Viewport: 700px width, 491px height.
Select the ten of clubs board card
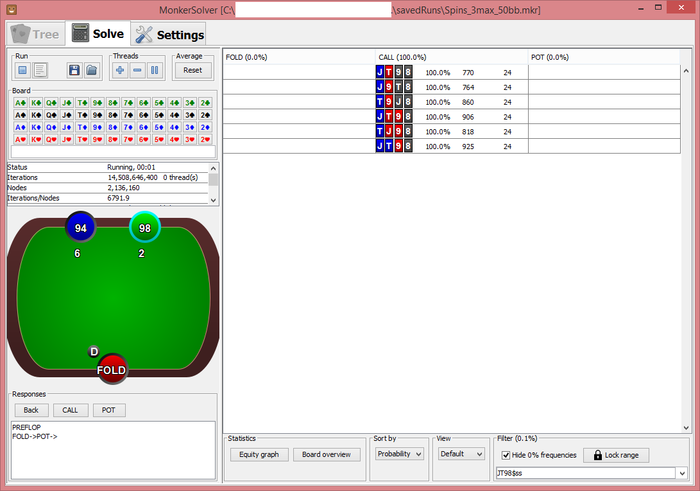click(x=82, y=103)
